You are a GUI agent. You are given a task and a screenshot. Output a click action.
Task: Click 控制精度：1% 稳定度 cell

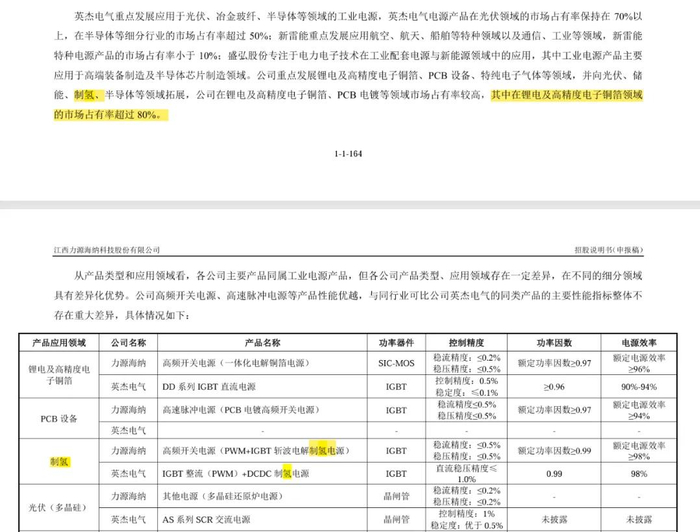467,520
